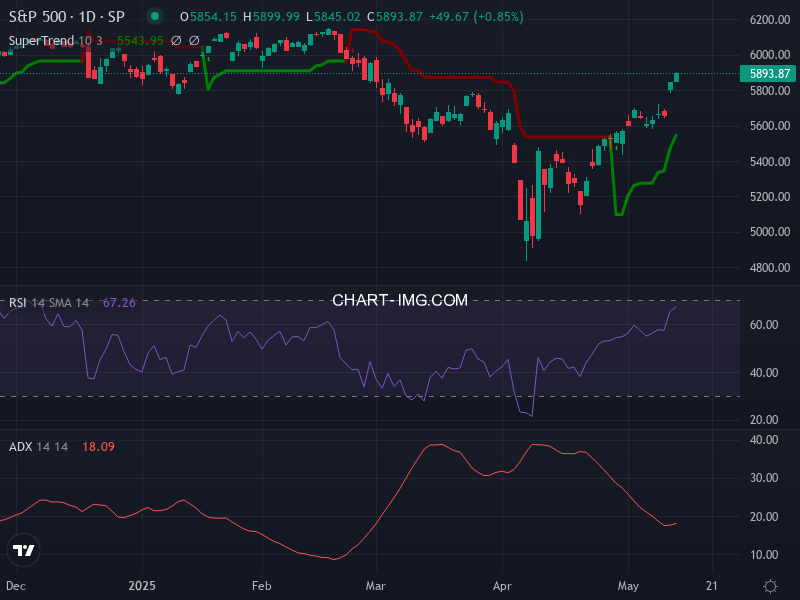
Task: Click the RSI 40.00 scale label
Action: (764, 372)
